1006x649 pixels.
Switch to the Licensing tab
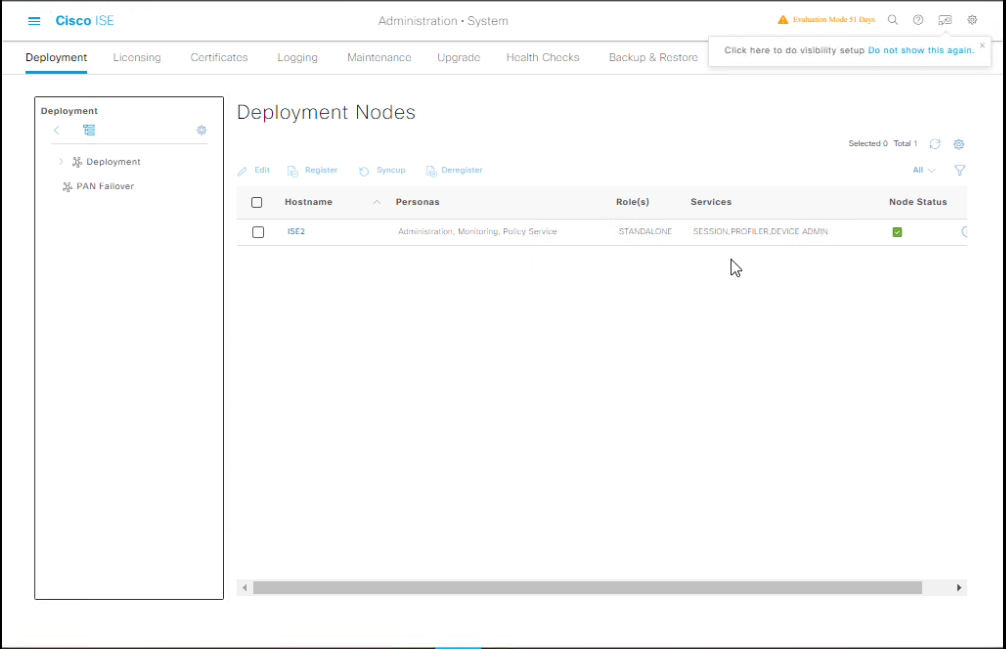click(x=137, y=58)
